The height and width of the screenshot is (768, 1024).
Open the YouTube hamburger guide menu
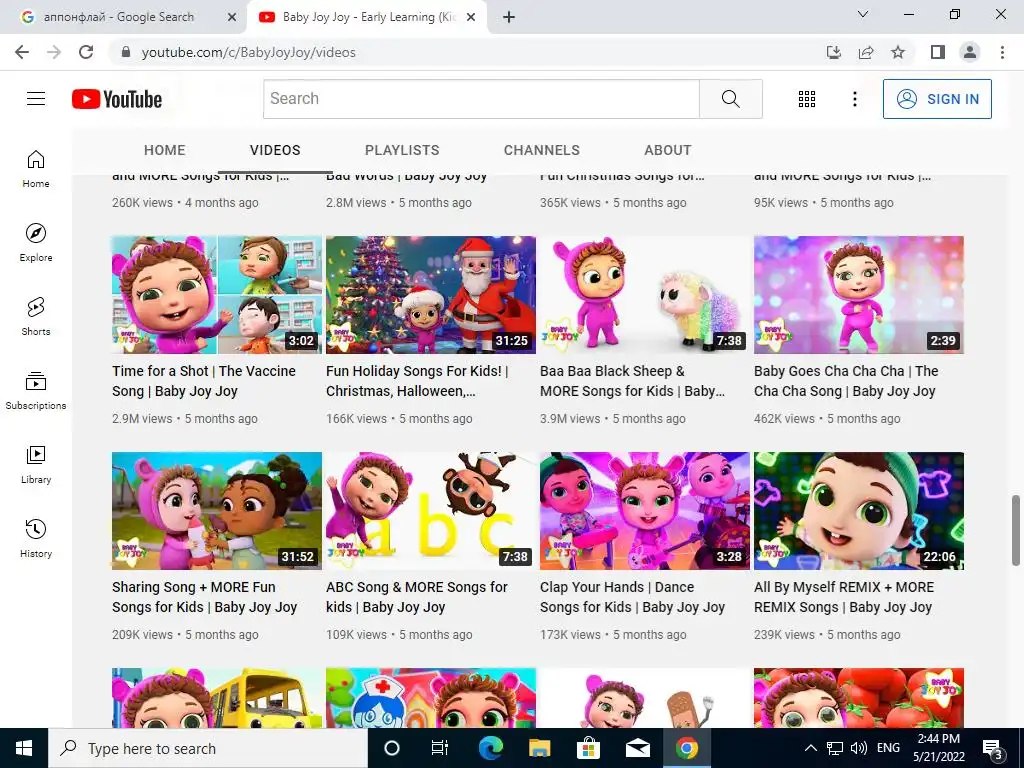coord(36,99)
